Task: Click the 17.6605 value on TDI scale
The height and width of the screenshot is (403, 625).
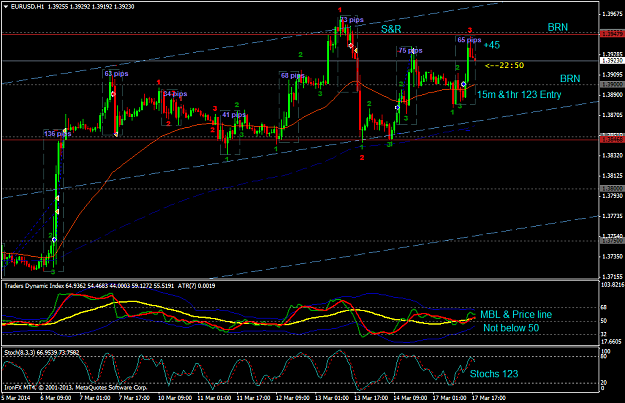Action: (611, 342)
